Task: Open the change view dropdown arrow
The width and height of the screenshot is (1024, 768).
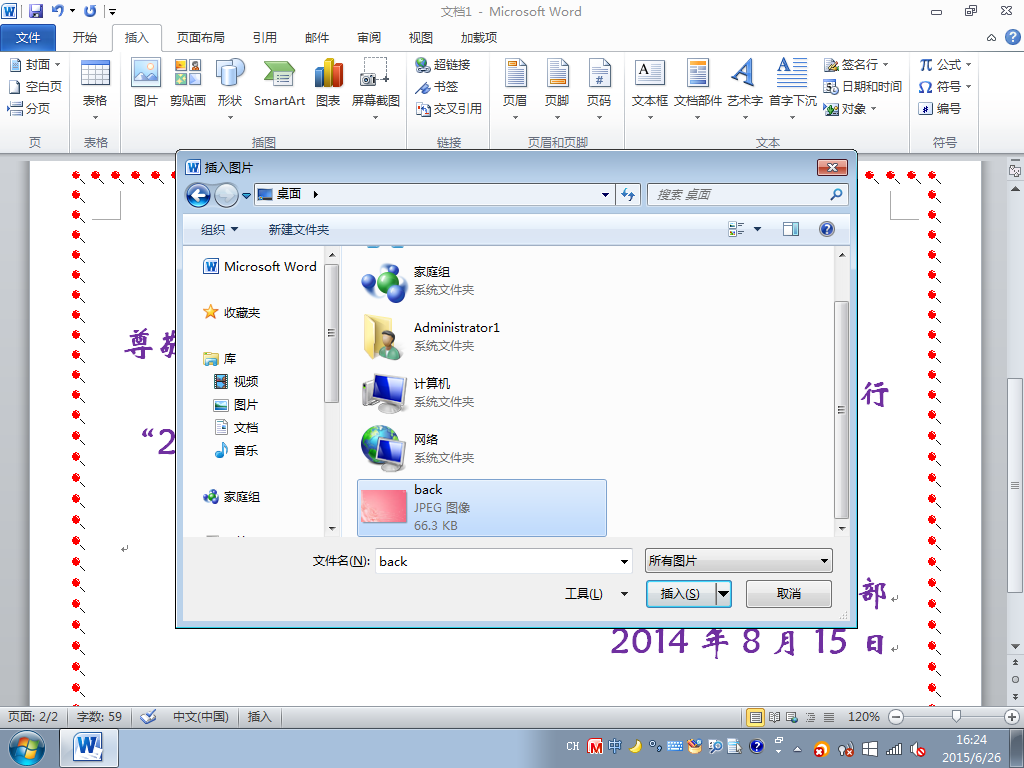Action: (758, 229)
